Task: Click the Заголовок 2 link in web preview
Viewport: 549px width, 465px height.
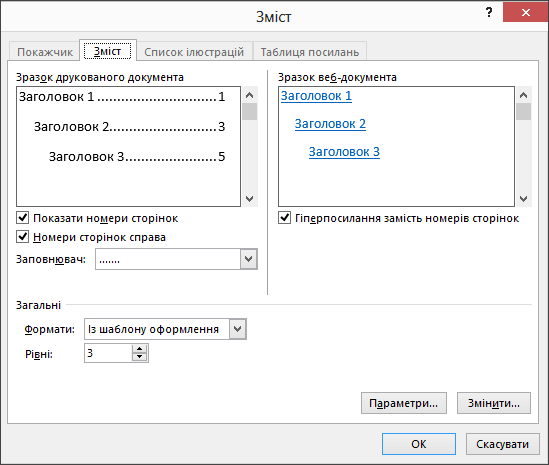Action: pos(330,124)
